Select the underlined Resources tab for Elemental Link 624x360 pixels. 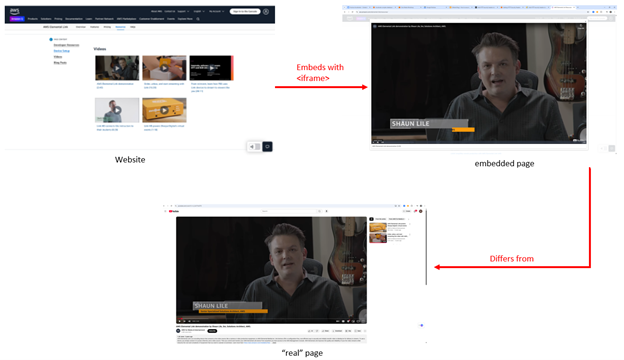[x=121, y=27]
